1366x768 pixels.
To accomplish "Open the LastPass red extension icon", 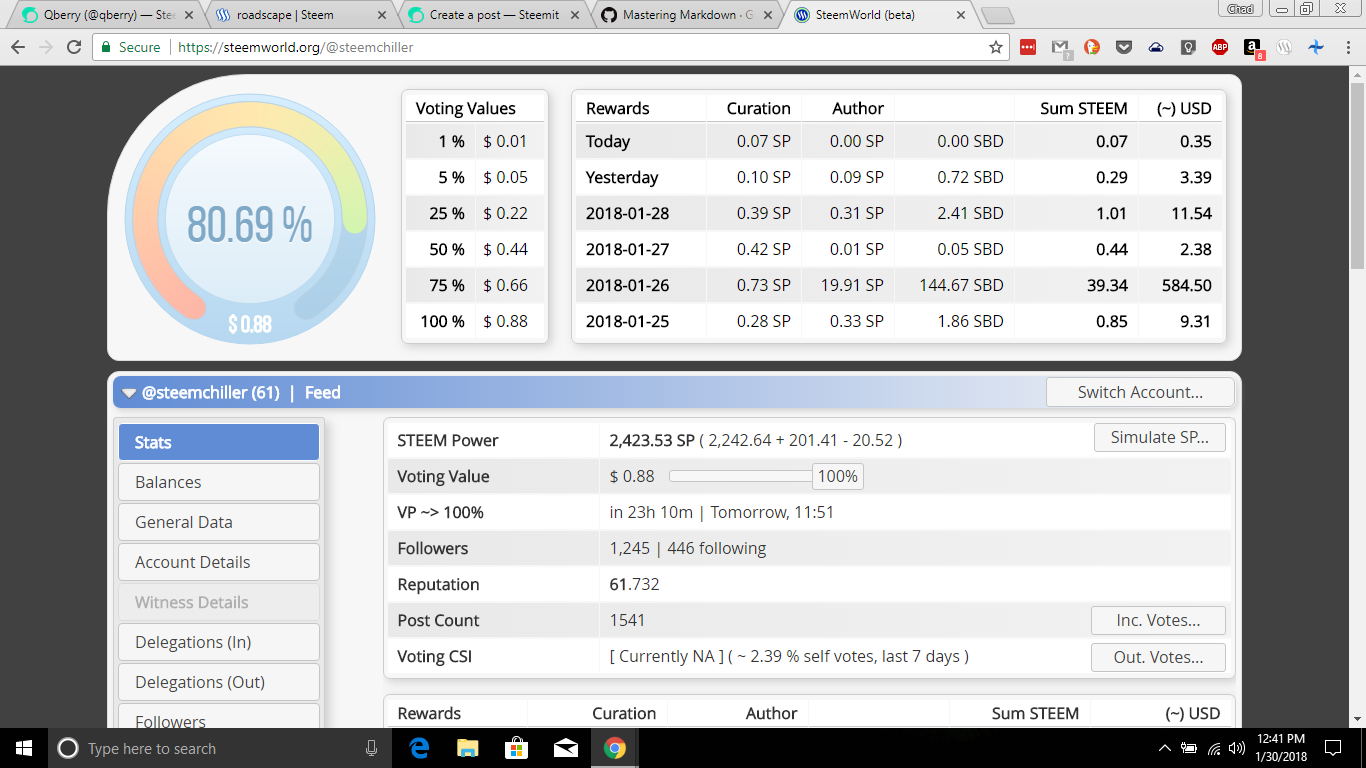I will pos(1028,47).
